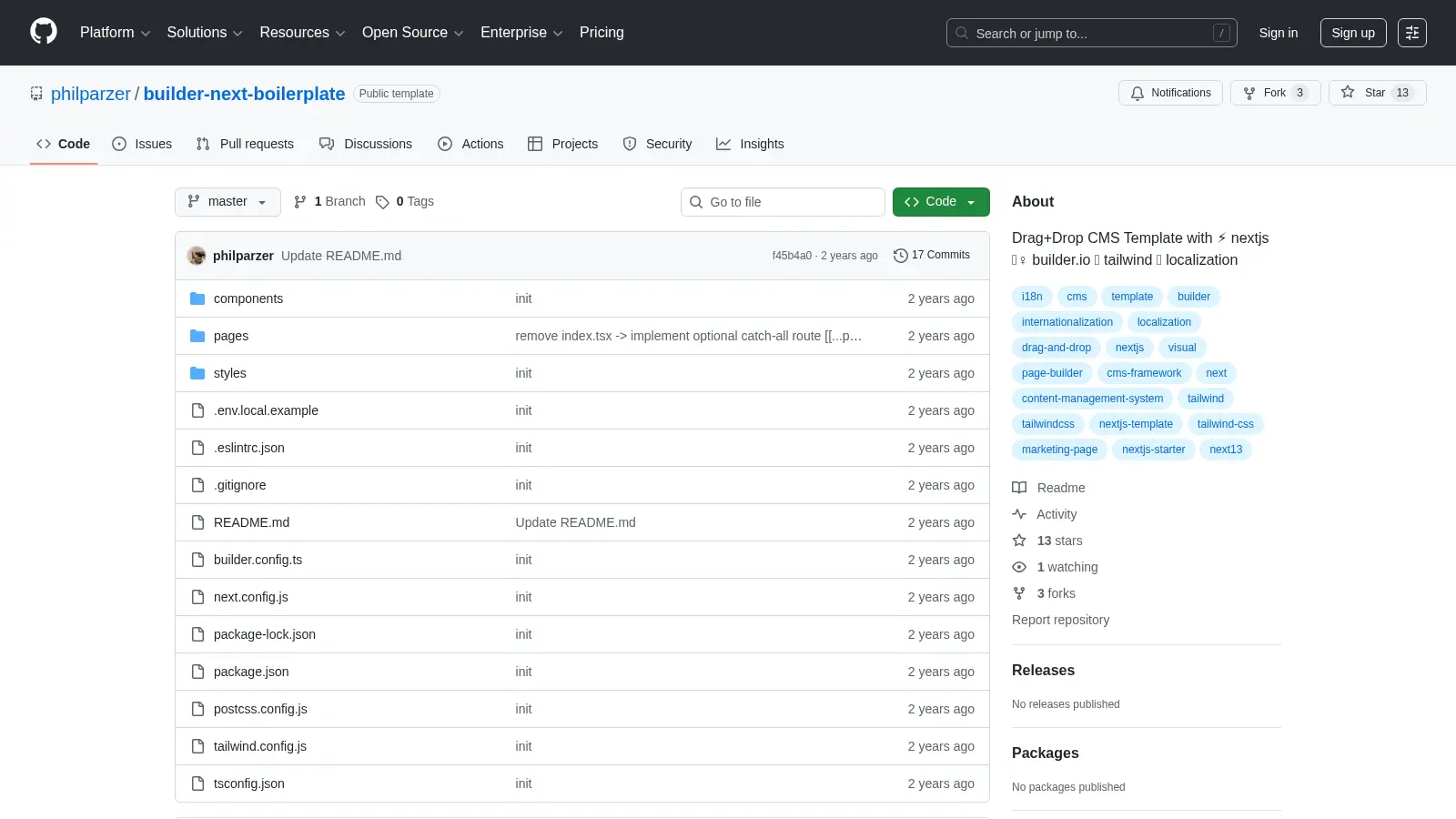Click the stars icon in About
The image size is (1456, 819).
(1019, 541)
